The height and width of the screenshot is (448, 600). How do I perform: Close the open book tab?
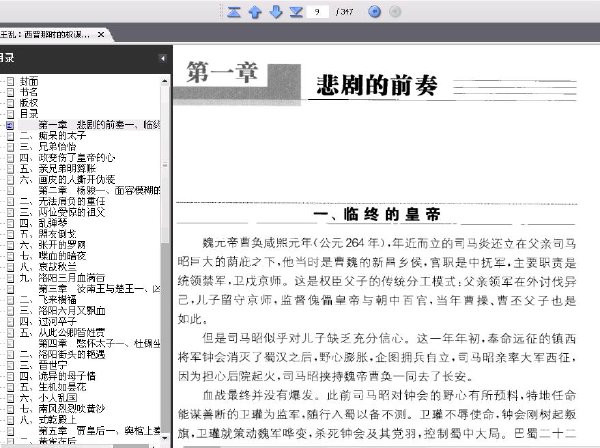[101, 34]
